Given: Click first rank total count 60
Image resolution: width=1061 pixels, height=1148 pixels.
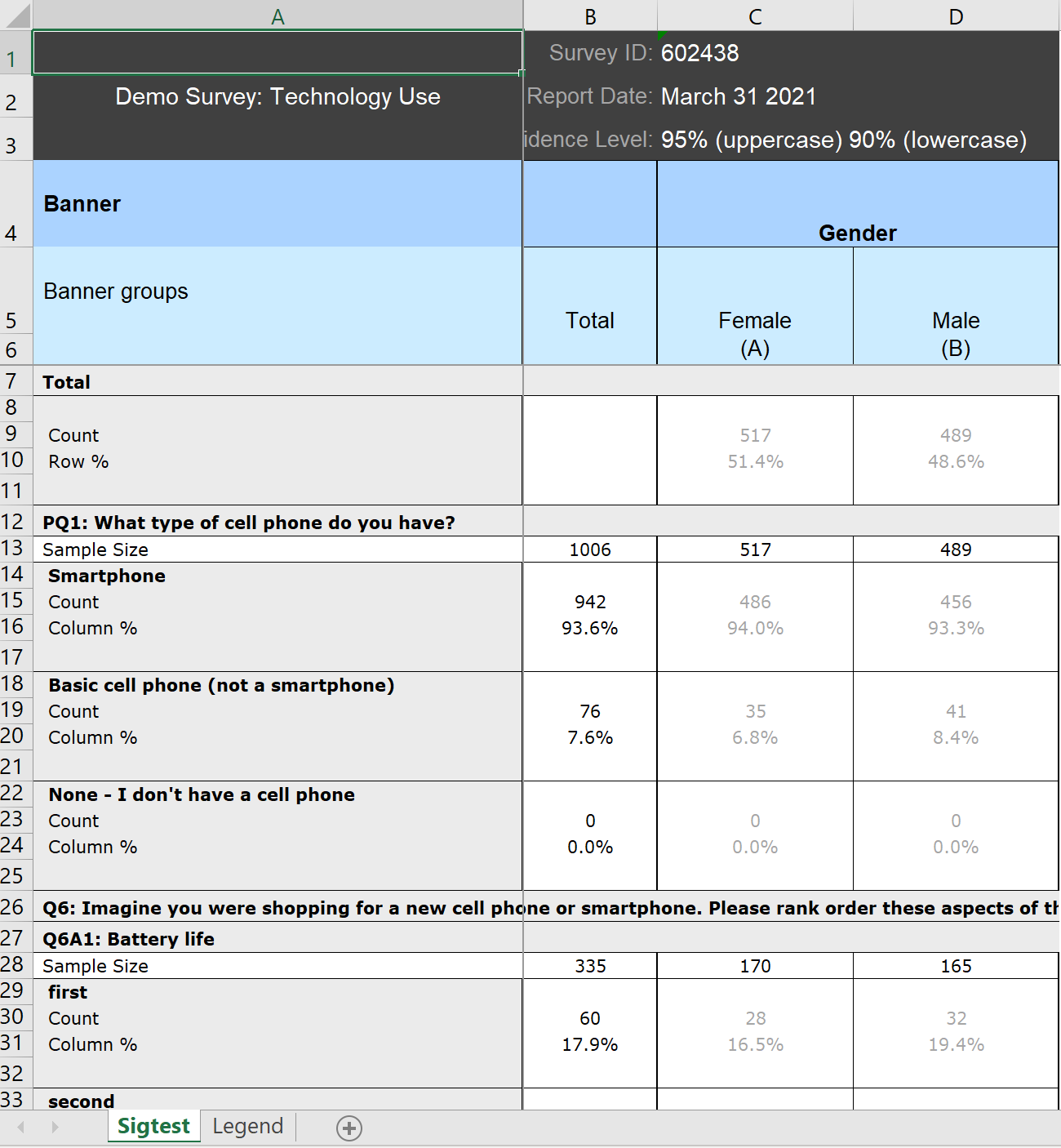Looking at the screenshot, I should click(590, 1018).
